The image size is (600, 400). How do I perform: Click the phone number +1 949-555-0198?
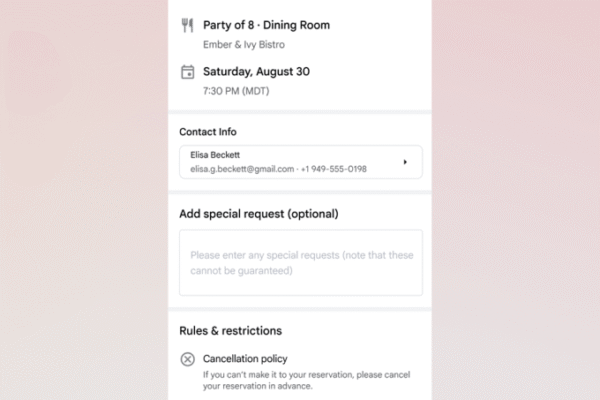click(x=334, y=169)
